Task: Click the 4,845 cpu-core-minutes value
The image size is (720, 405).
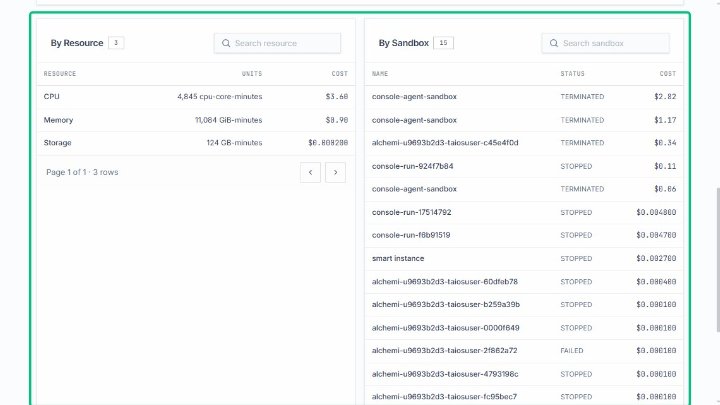Action: 219,96
